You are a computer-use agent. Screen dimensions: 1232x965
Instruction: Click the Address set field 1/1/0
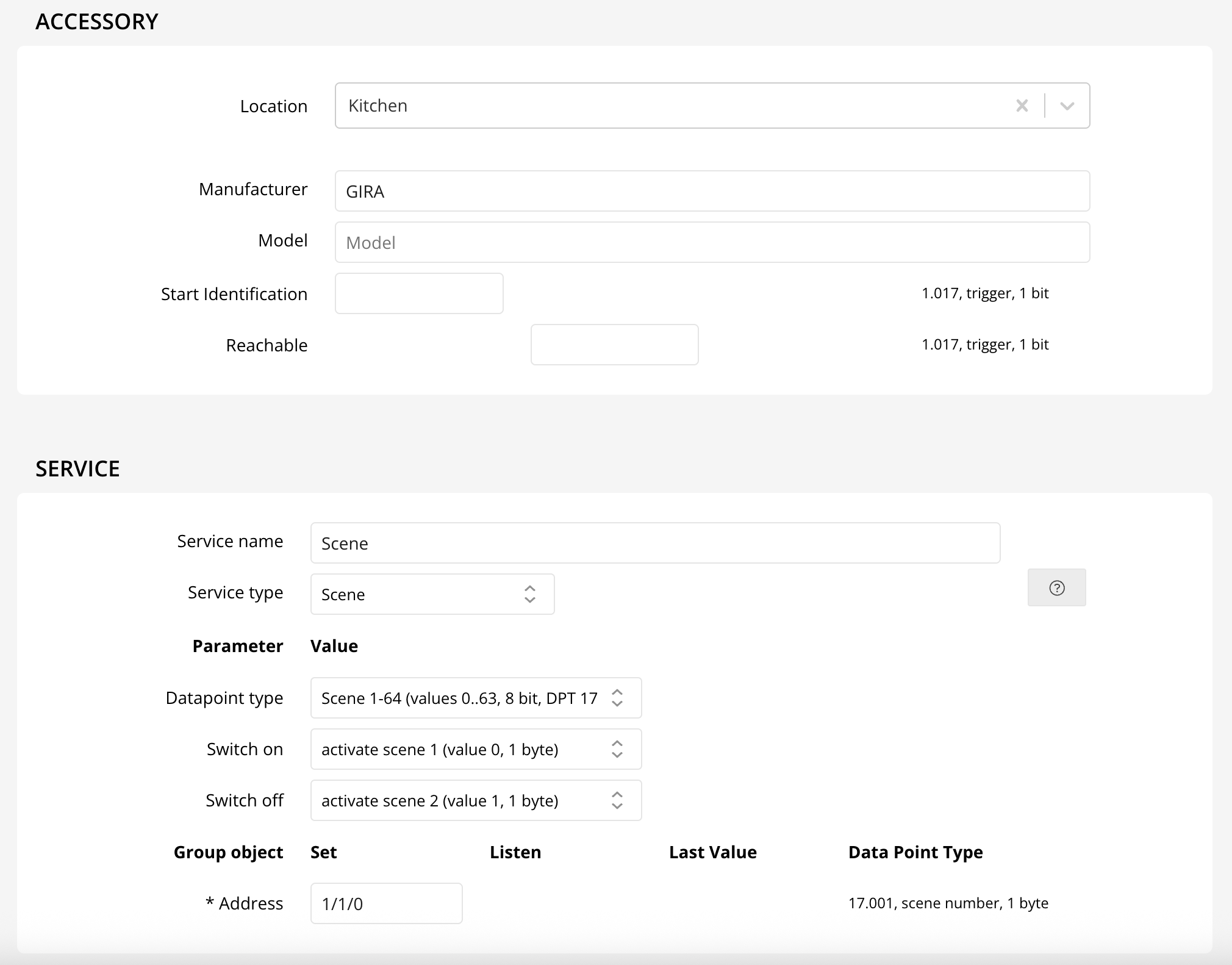(x=386, y=903)
